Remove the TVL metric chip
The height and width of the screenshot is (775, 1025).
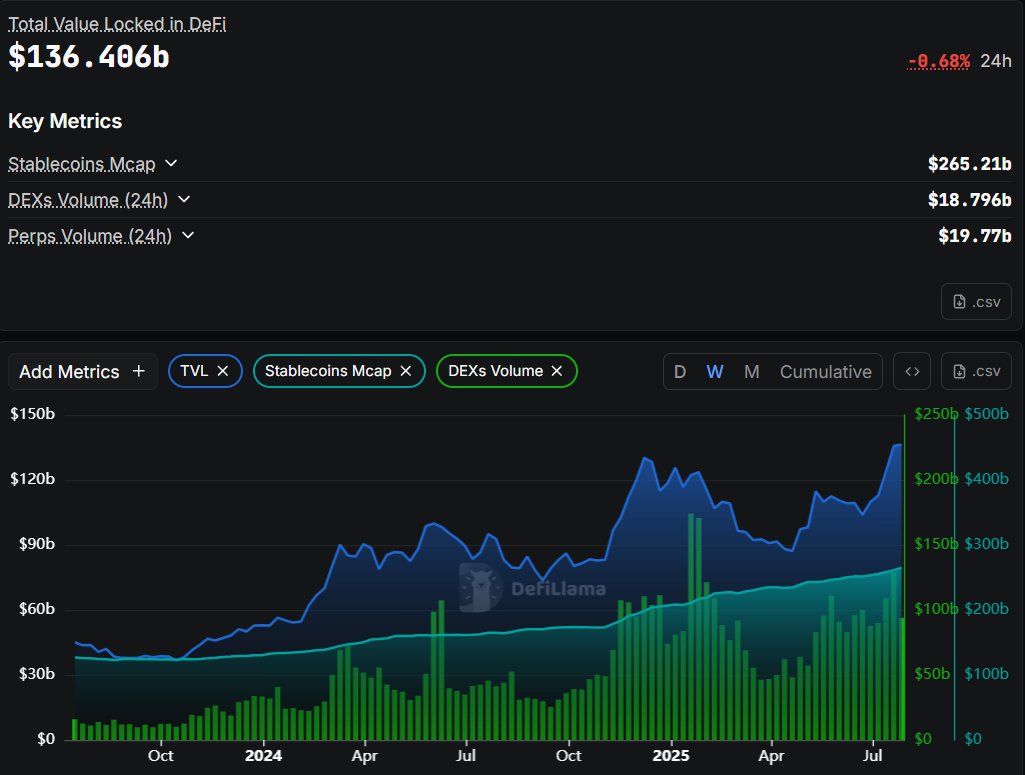(222, 371)
